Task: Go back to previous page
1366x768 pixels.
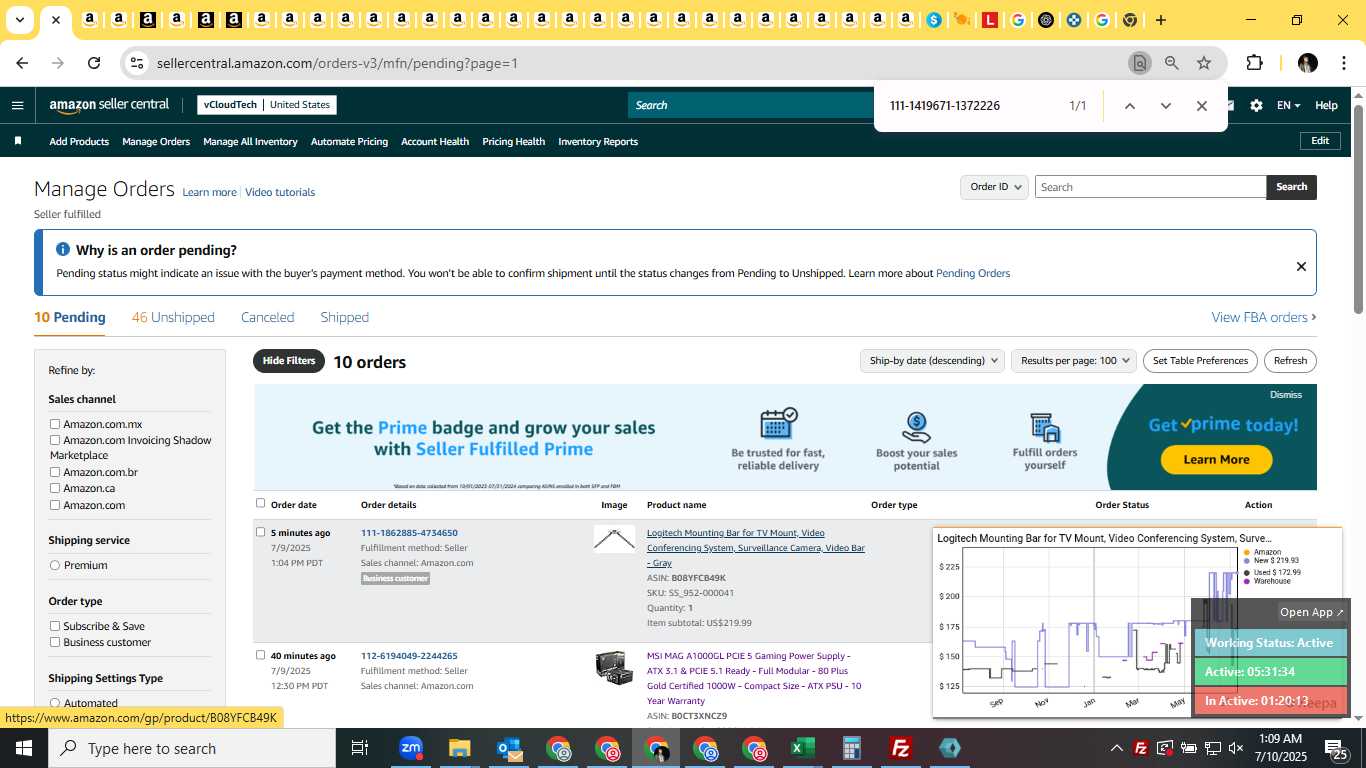Action: tap(22, 63)
